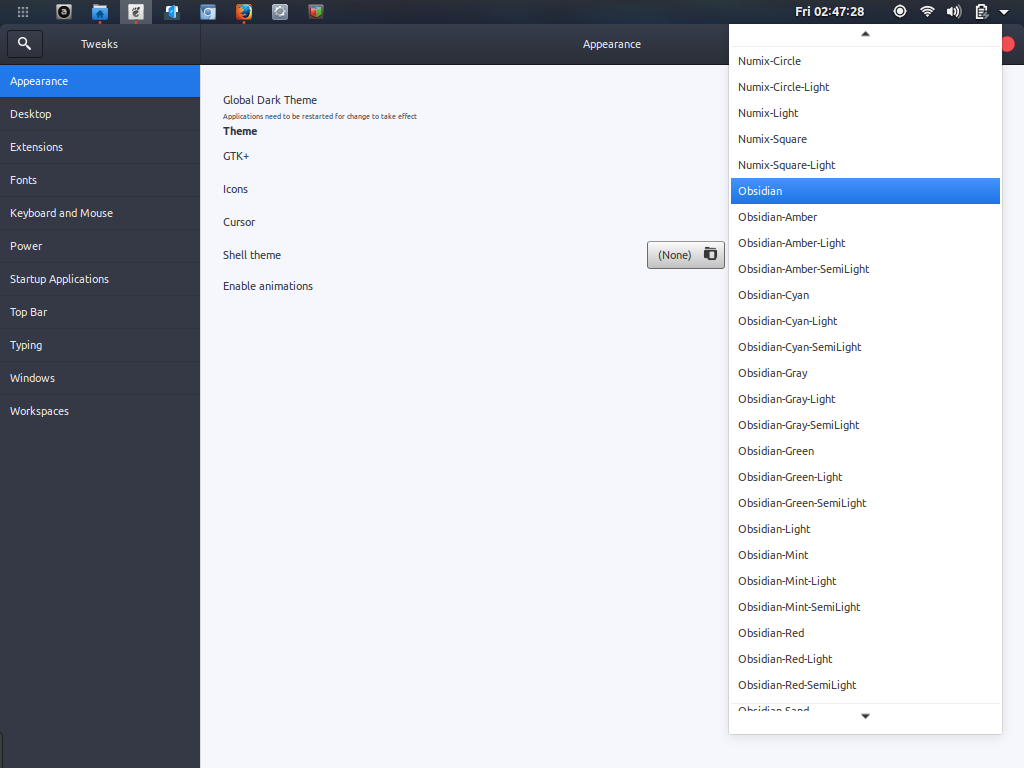The image size is (1024, 768).
Task: Click the Shell theme (None) file chooser button
Action: point(686,255)
